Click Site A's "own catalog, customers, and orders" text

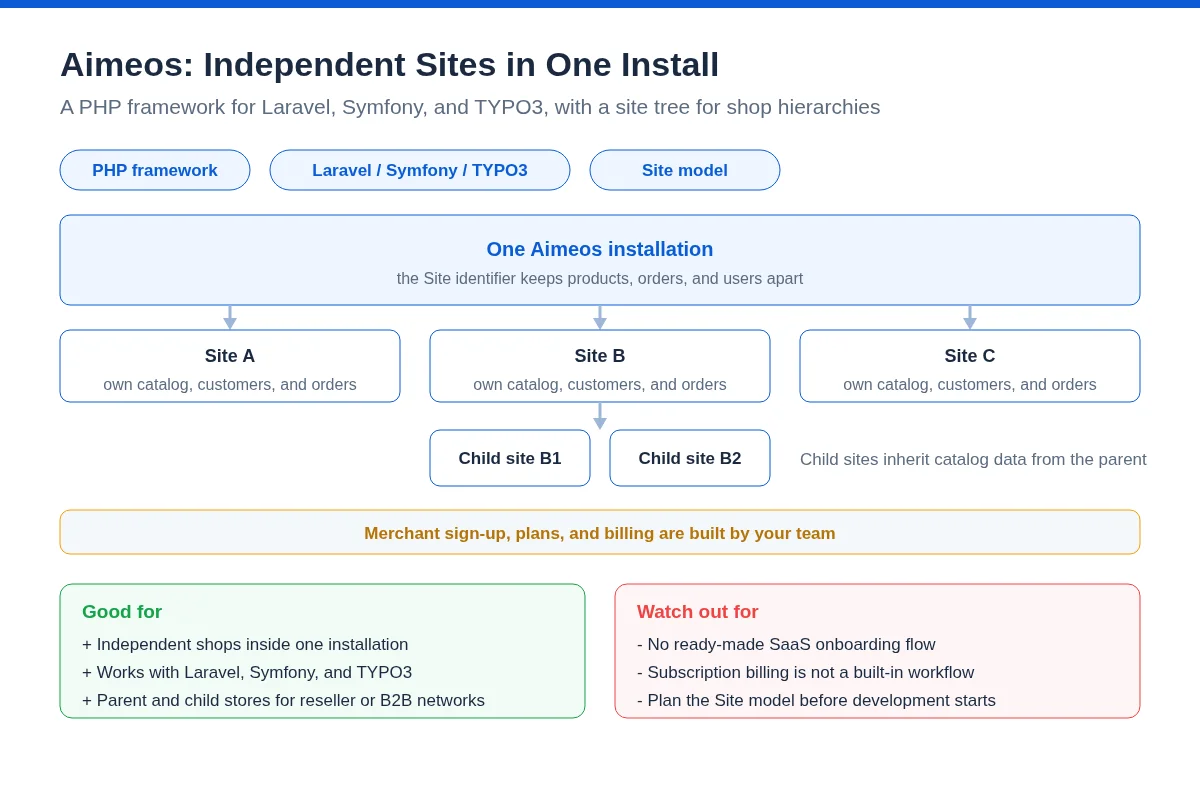coord(230,385)
